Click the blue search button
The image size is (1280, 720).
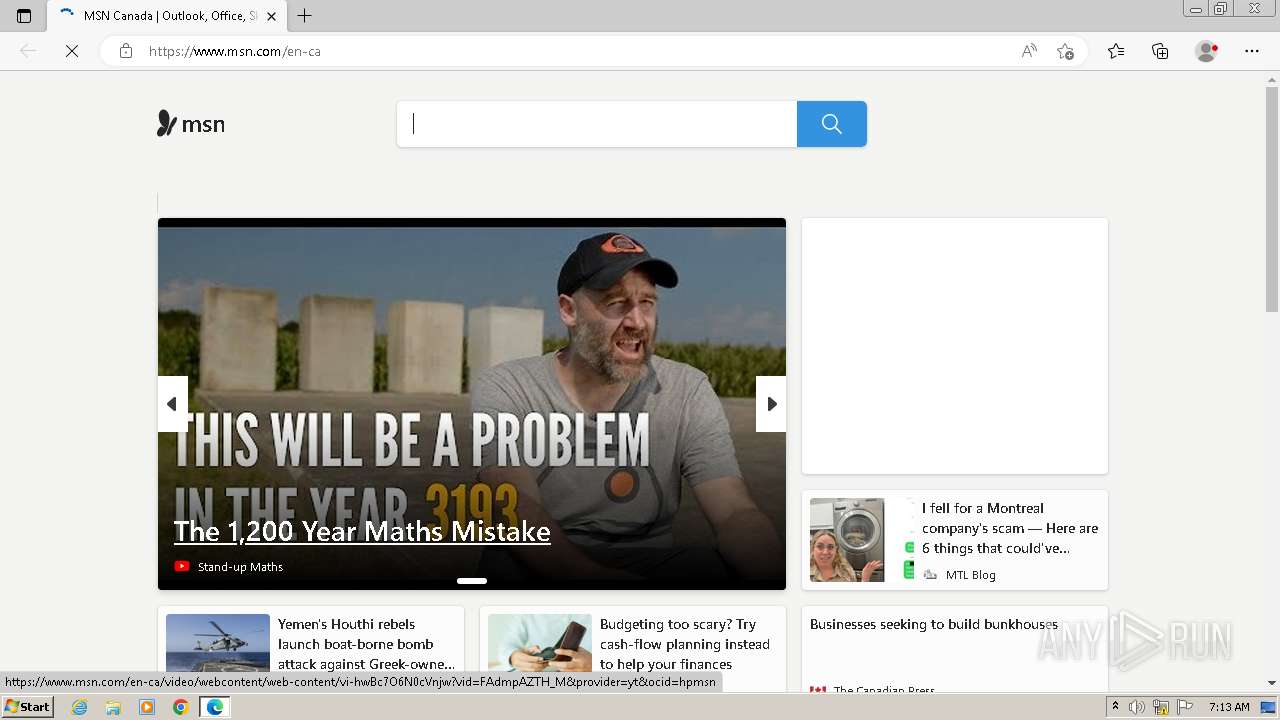pyautogui.click(x=831, y=124)
